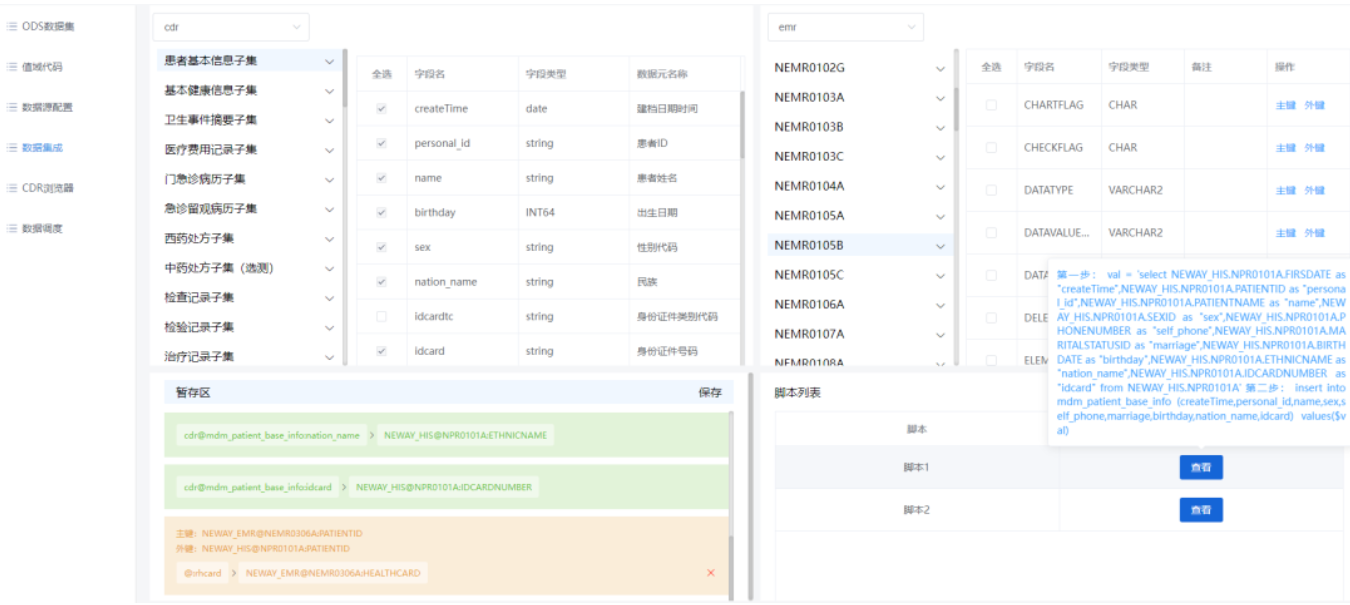1350x605 pixels.
Task: Uncheck the createTime field checkbox
Action: [381, 109]
